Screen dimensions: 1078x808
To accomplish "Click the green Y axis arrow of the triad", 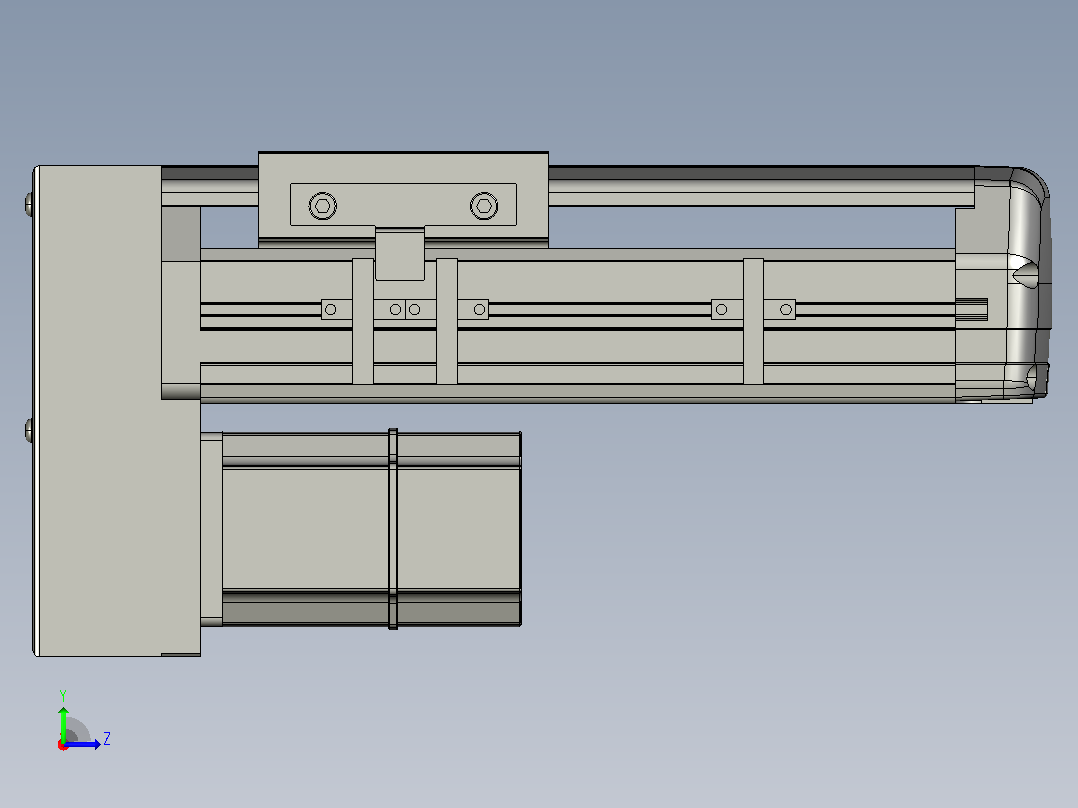I will tap(63, 723).
